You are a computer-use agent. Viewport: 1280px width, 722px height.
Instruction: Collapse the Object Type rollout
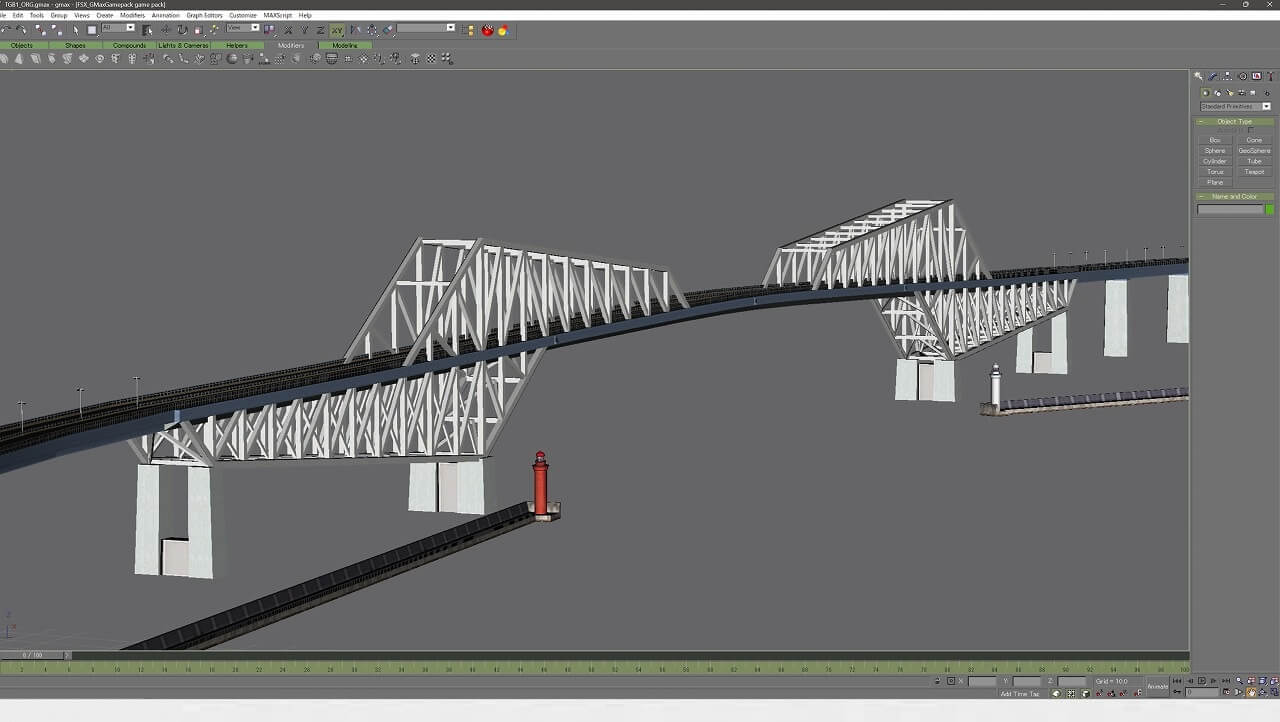1234,121
